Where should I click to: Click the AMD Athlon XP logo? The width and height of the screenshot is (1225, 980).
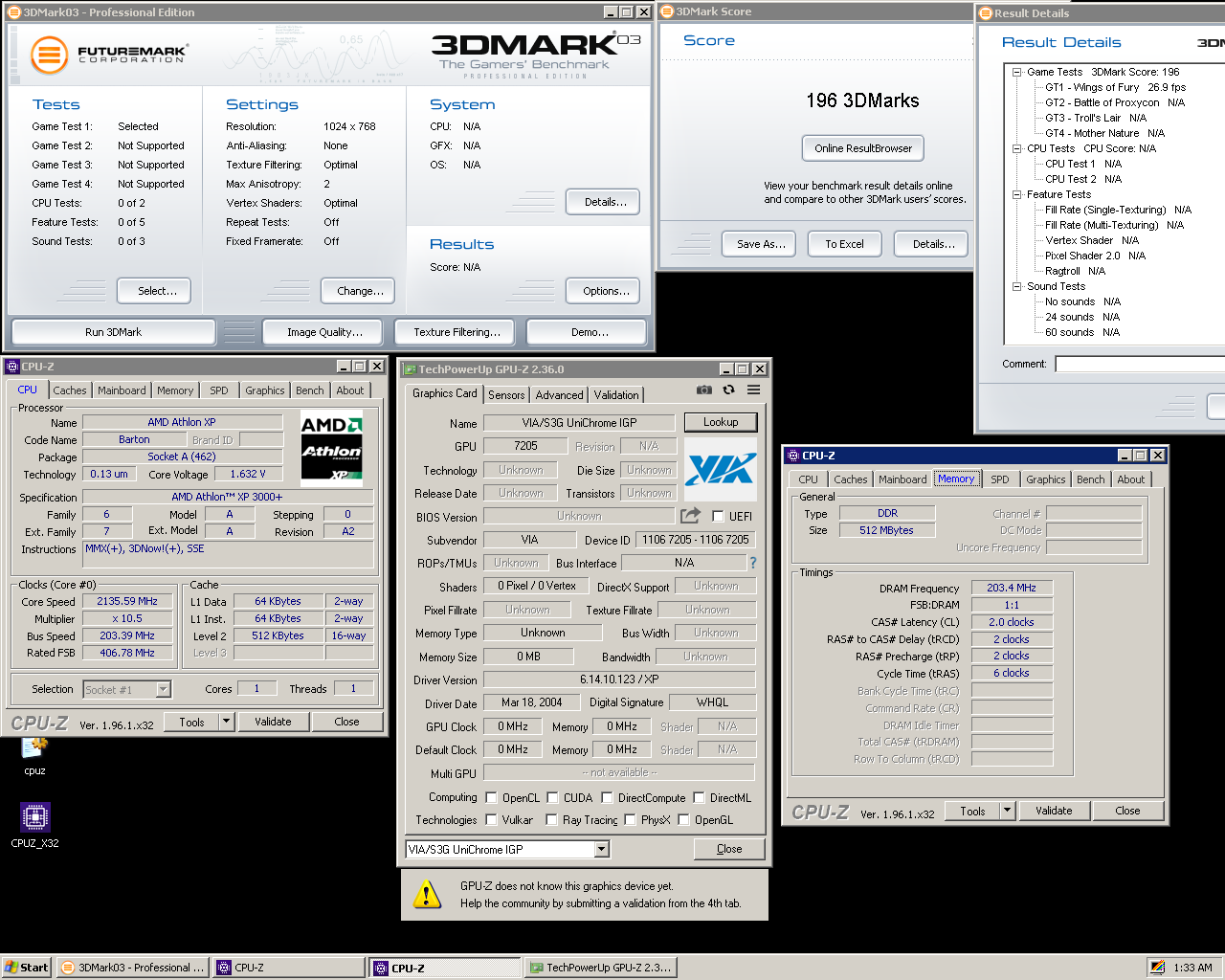[331, 448]
